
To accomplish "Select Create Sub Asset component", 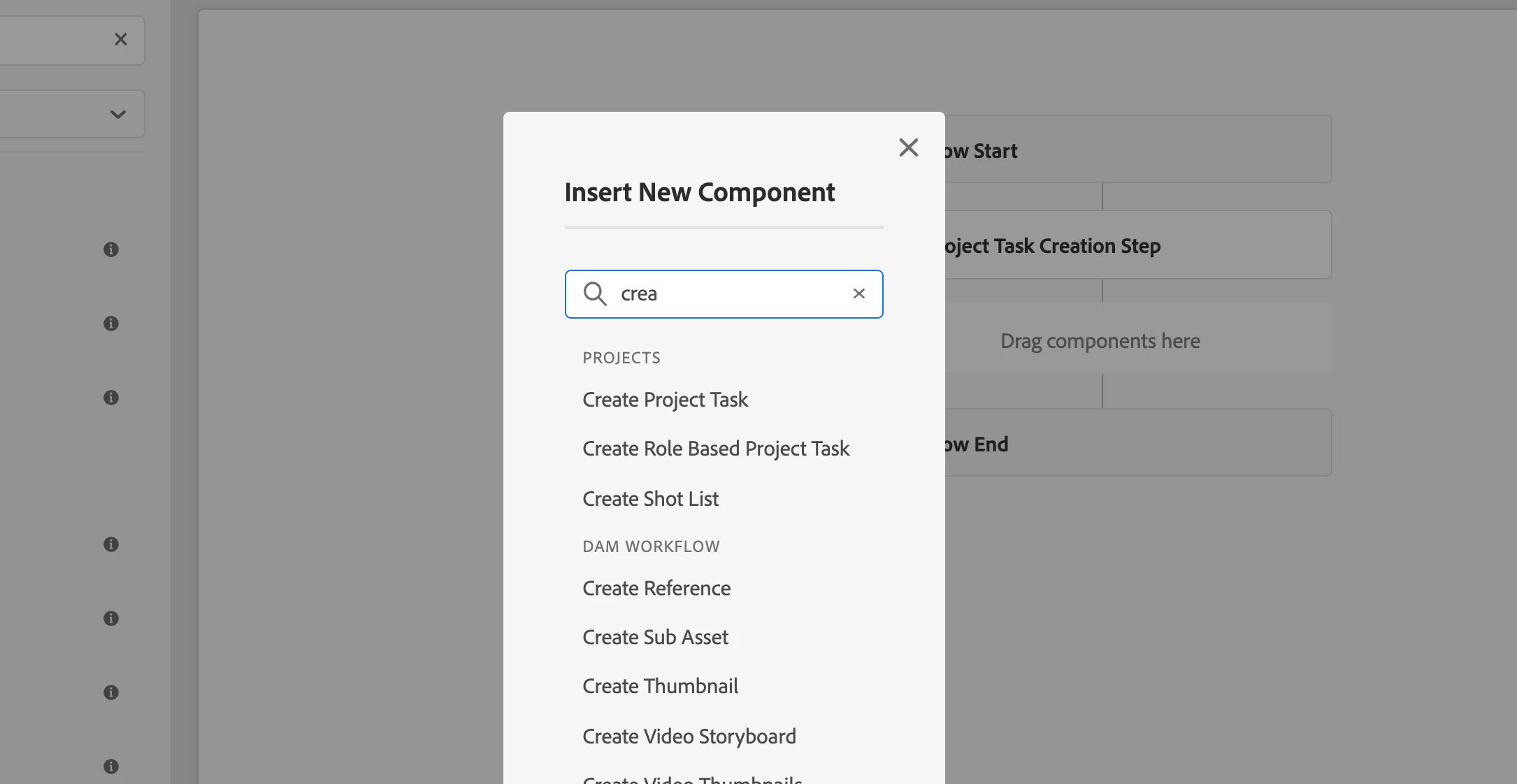I will (x=655, y=637).
